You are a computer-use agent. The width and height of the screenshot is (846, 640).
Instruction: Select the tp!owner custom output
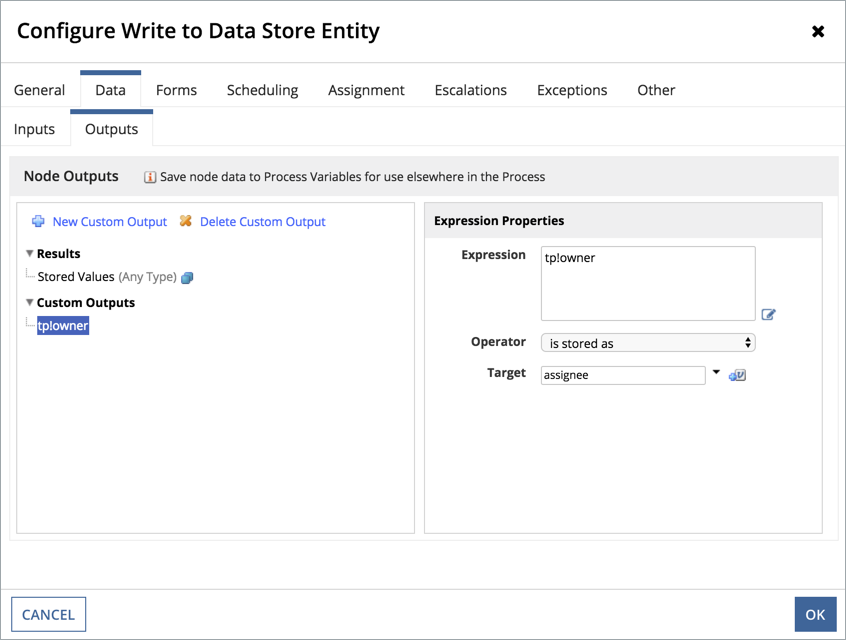63,326
